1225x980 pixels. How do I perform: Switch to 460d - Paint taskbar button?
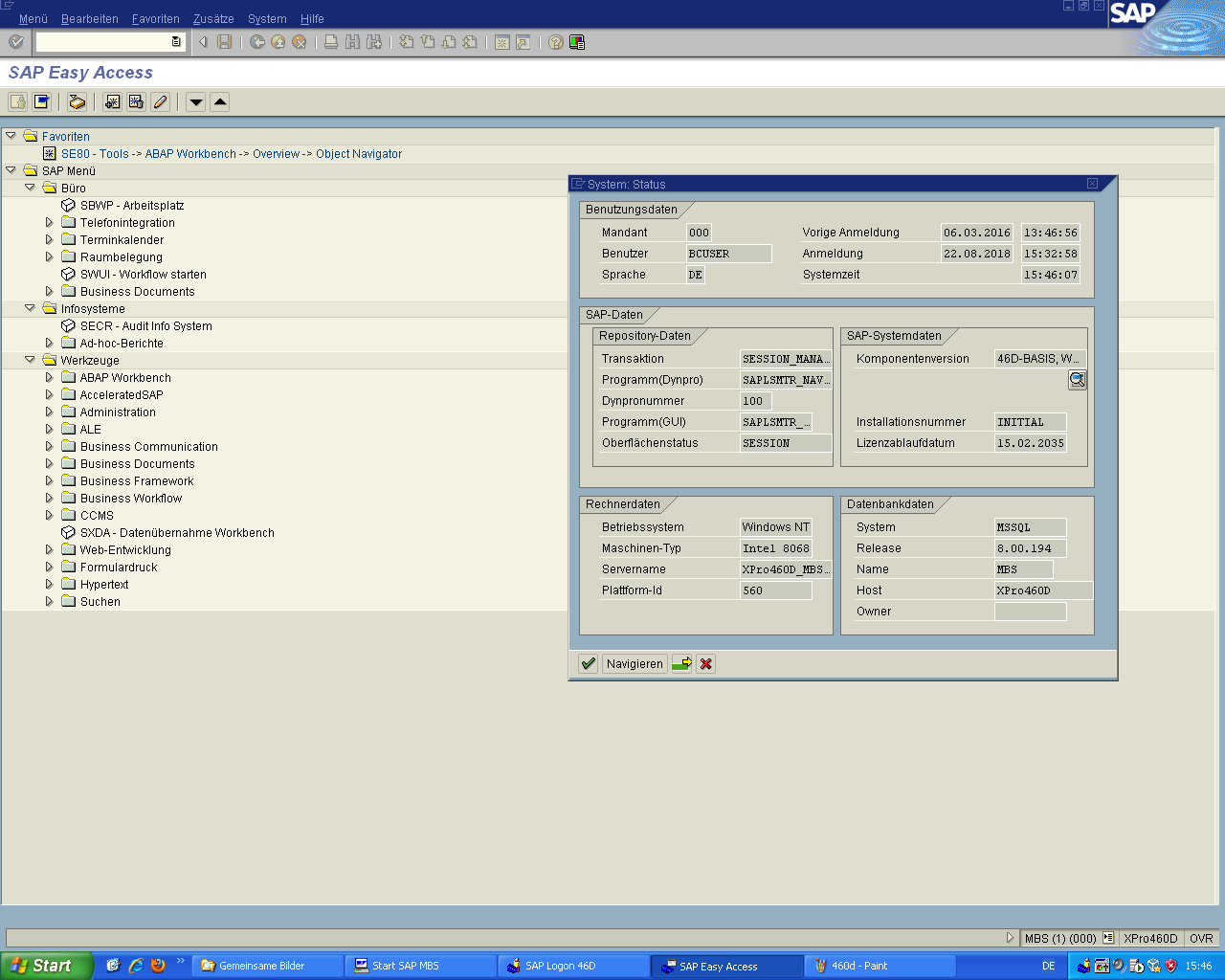pyautogui.click(x=881, y=967)
